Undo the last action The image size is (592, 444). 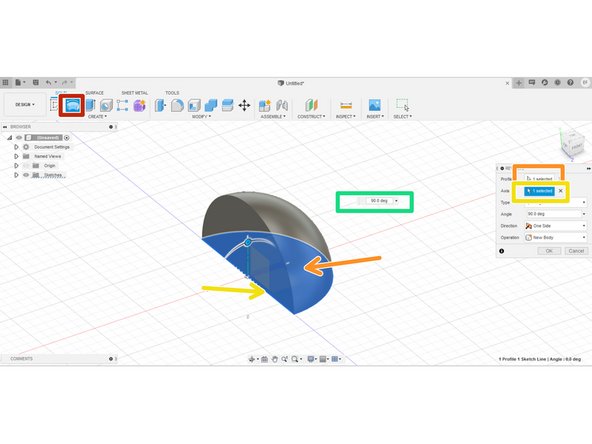click(x=48, y=82)
